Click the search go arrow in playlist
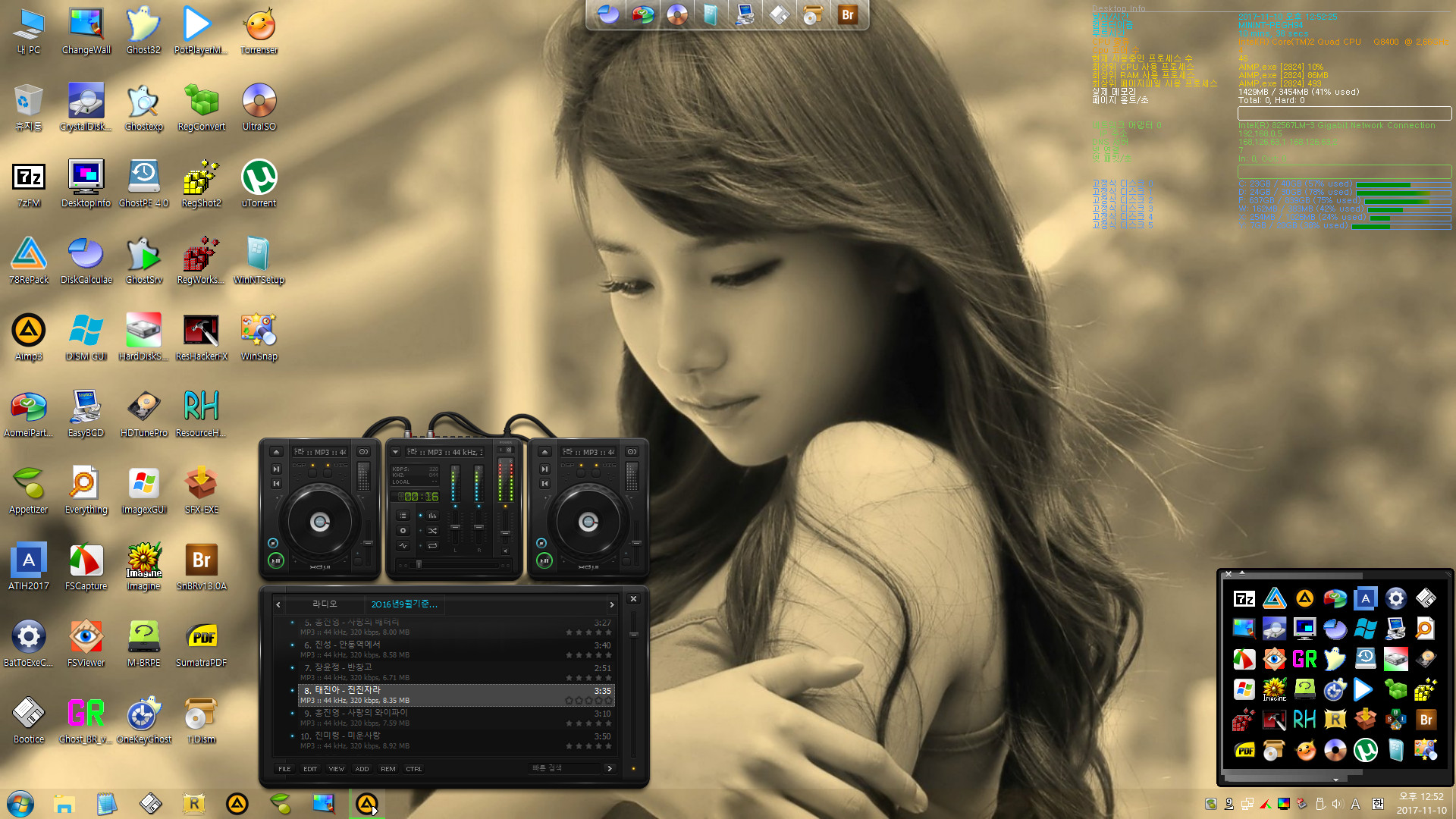Viewport: 1456px width, 819px height. coord(610,768)
